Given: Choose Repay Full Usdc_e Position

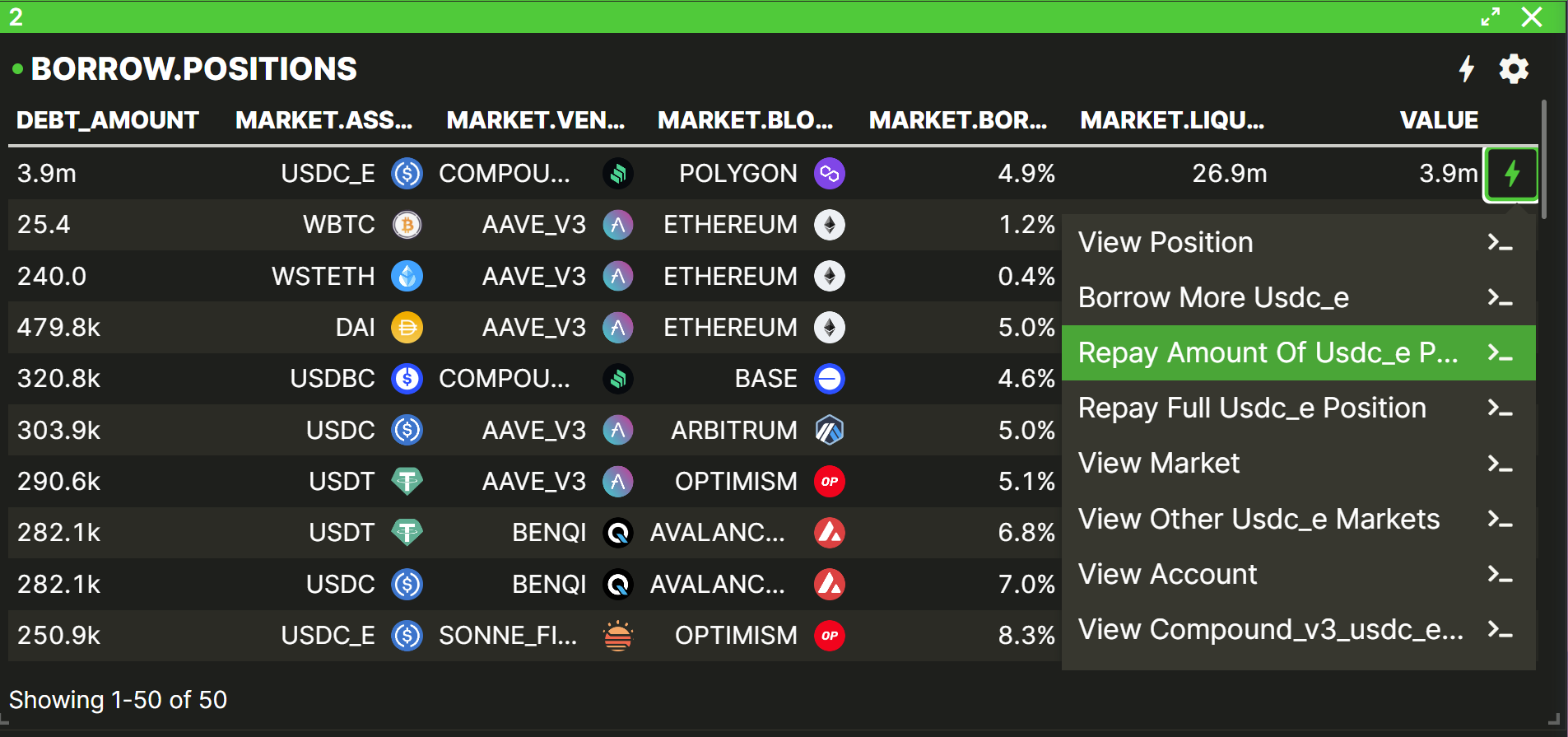Looking at the screenshot, I should tap(1299, 408).
